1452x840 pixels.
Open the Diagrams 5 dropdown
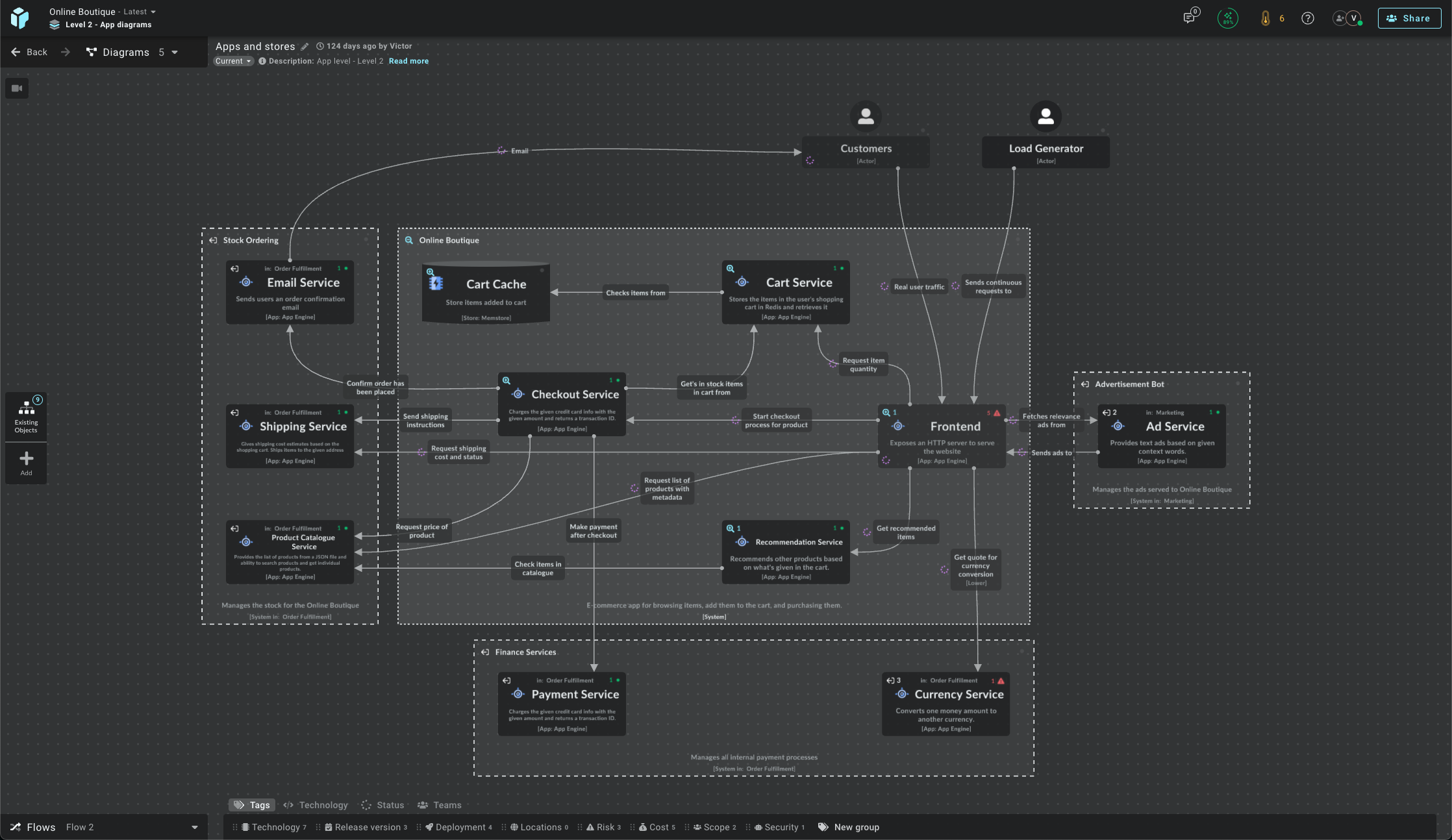coord(132,52)
